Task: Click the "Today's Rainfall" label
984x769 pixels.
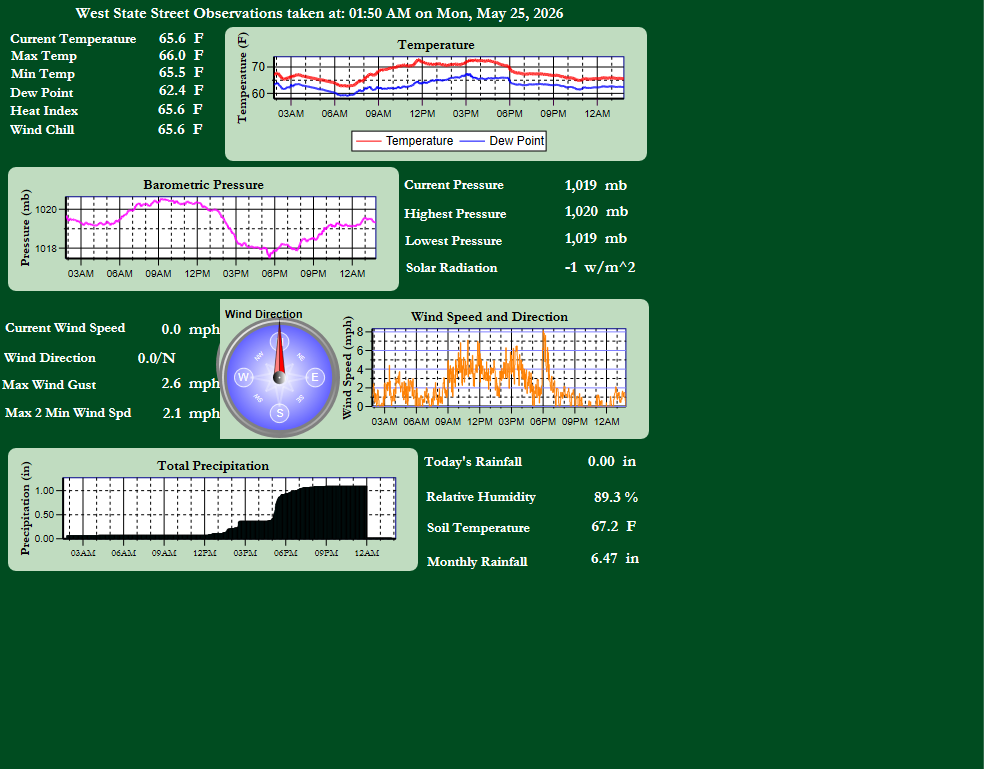Action: coord(473,461)
